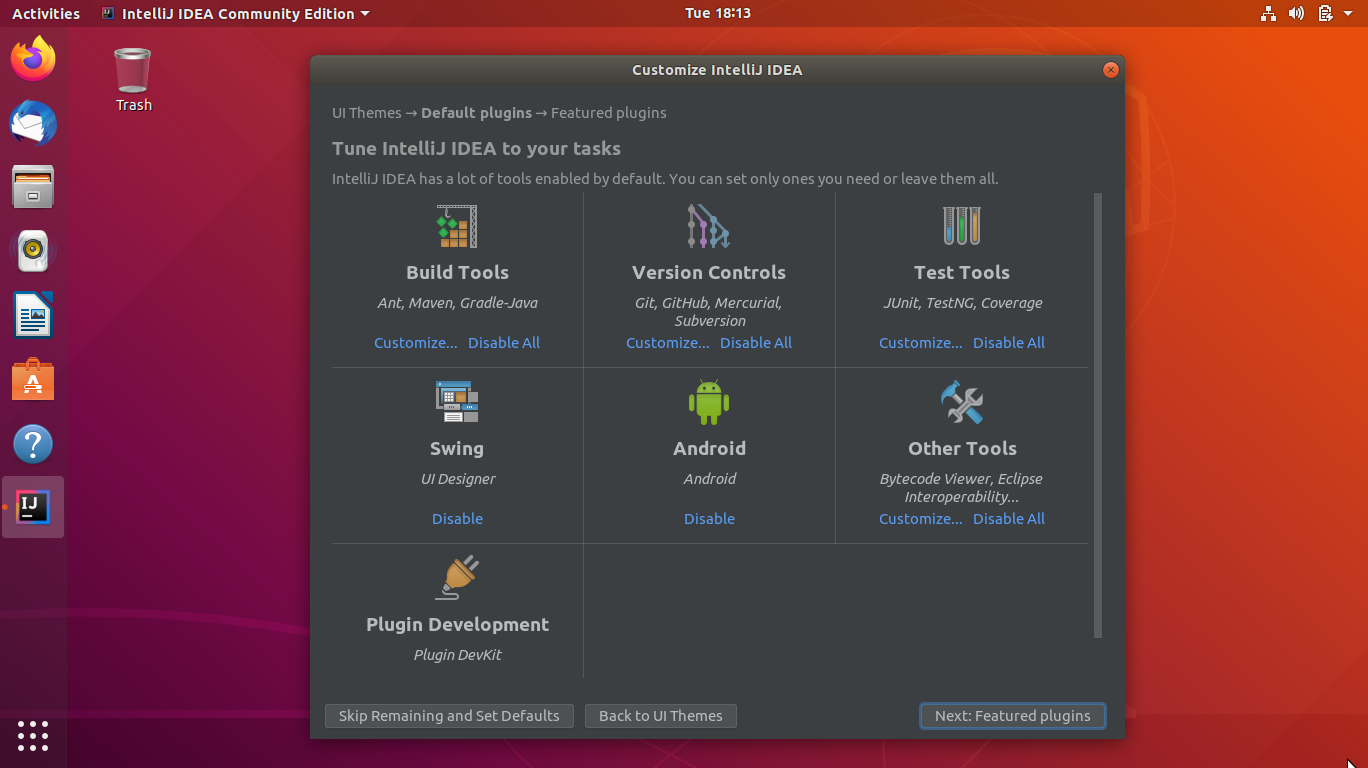Click the plugin list vertical scrollbar
The image size is (1368, 768).
pyautogui.click(x=1097, y=415)
